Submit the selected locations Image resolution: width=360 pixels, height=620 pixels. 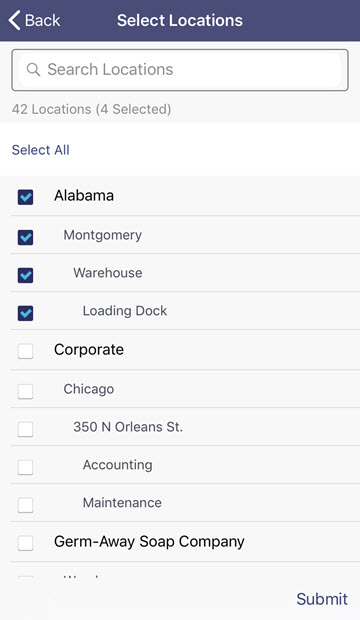coord(322,599)
